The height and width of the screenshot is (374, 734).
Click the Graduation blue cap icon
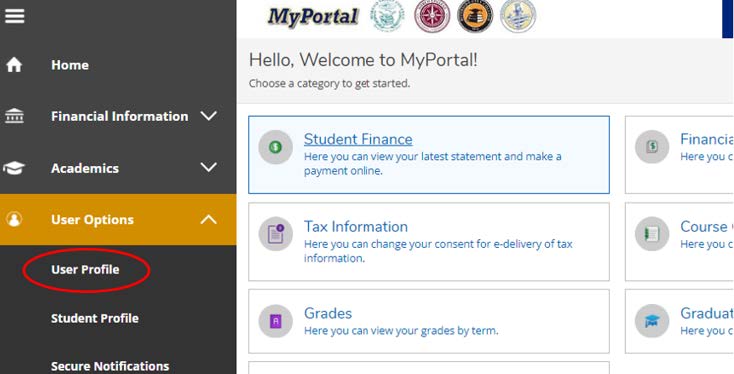(x=652, y=321)
